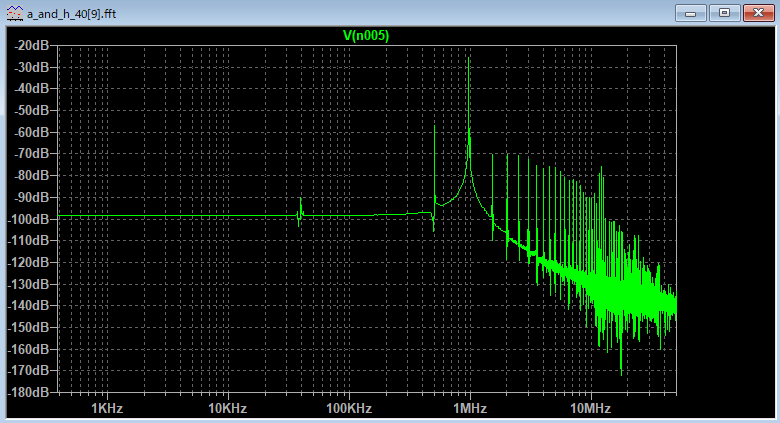The image size is (780, 423).
Task: Click the LTspice waveform icon in title bar
Action: [15, 13]
